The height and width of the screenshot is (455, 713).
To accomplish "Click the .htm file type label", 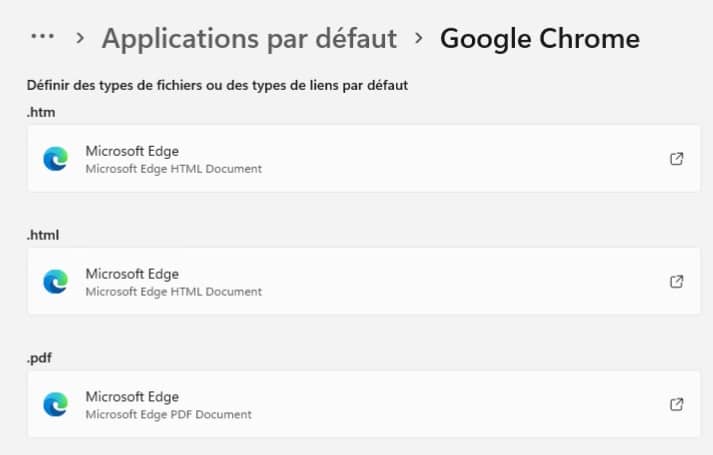I will pyautogui.click(x=41, y=112).
